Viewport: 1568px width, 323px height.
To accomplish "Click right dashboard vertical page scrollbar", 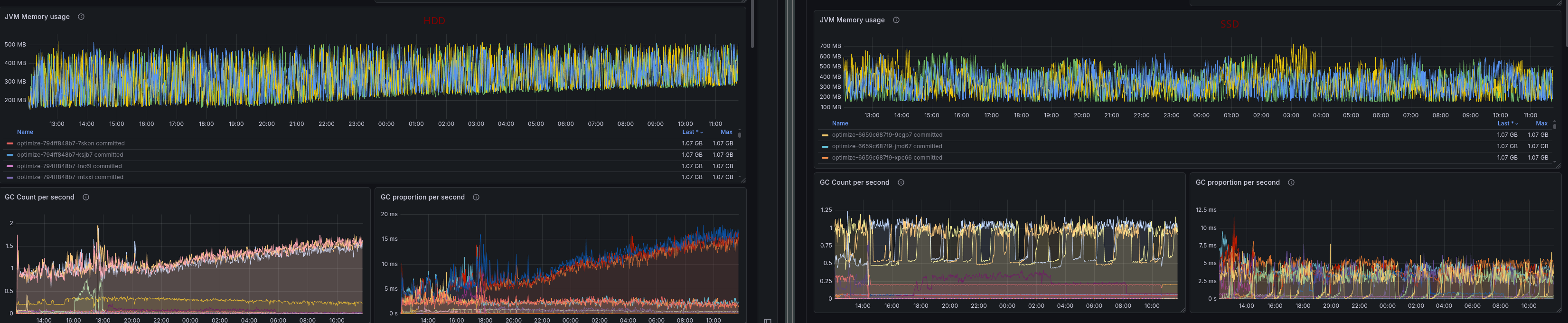I will coord(1566,22).
